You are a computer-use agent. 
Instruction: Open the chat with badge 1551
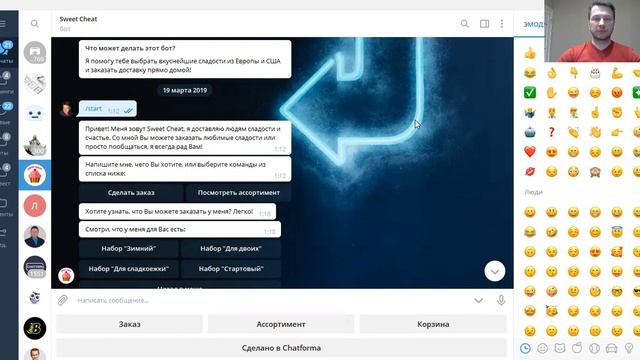[35, 267]
